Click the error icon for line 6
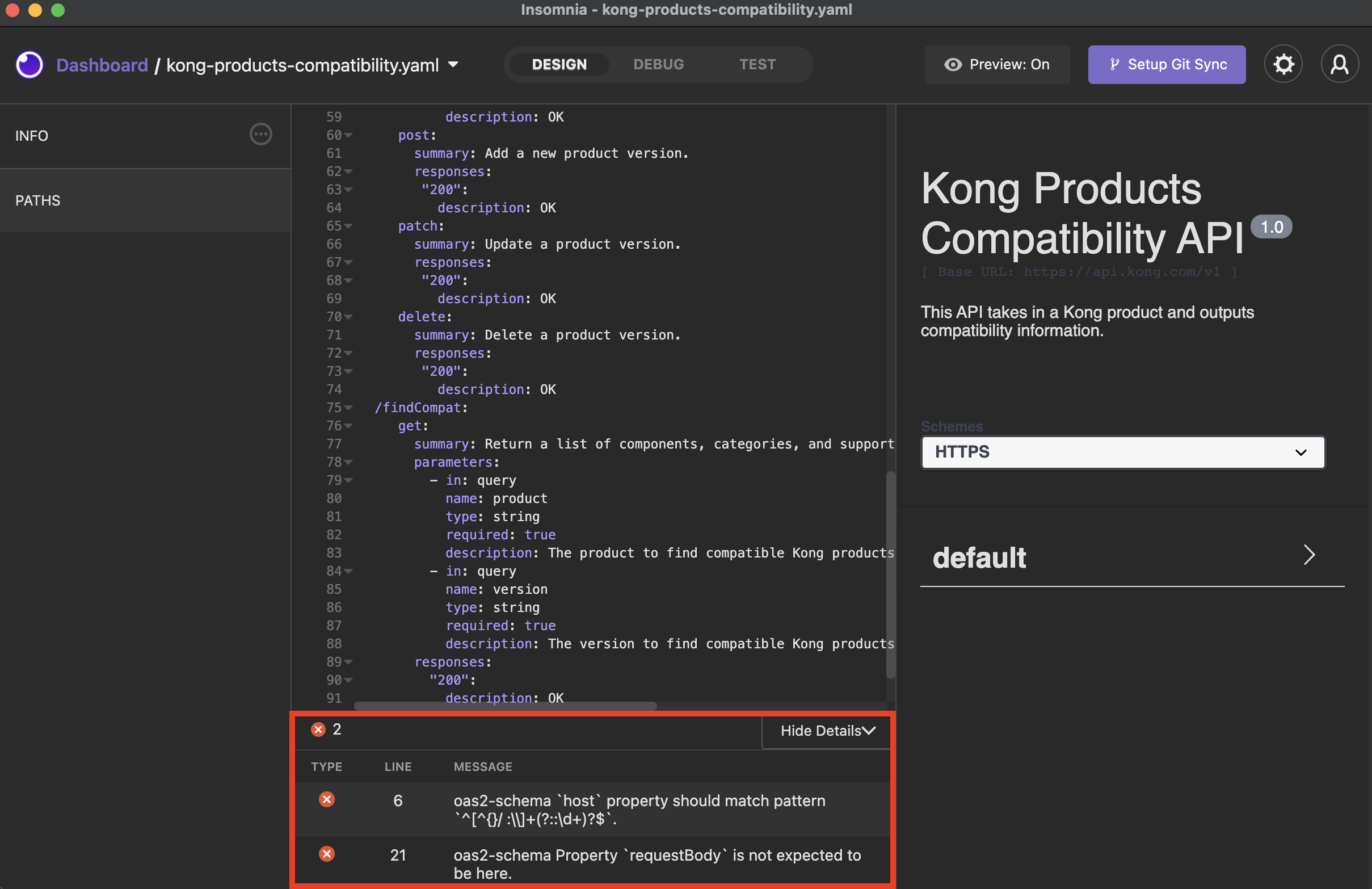Image resolution: width=1372 pixels, height=889 pixels. (327, 799)
